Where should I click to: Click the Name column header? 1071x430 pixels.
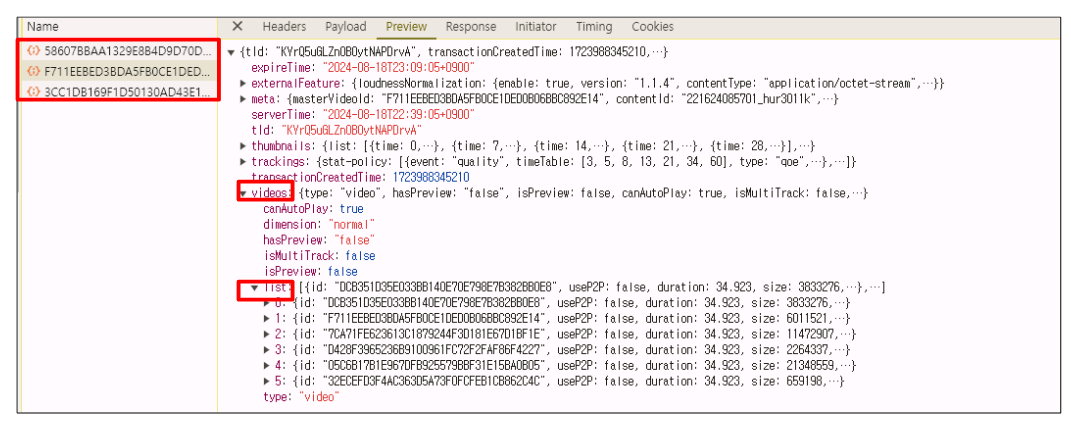coord(43,27)
